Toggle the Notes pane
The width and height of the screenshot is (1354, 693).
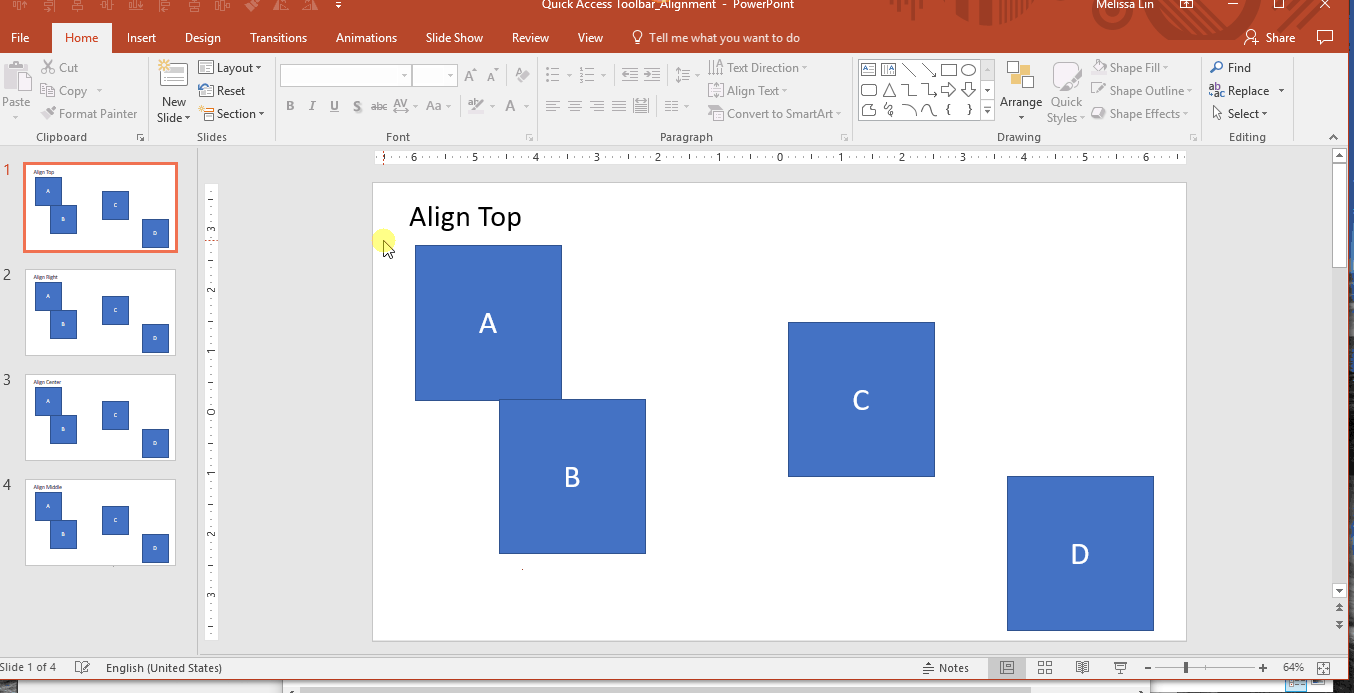click(x=944, y=668)
